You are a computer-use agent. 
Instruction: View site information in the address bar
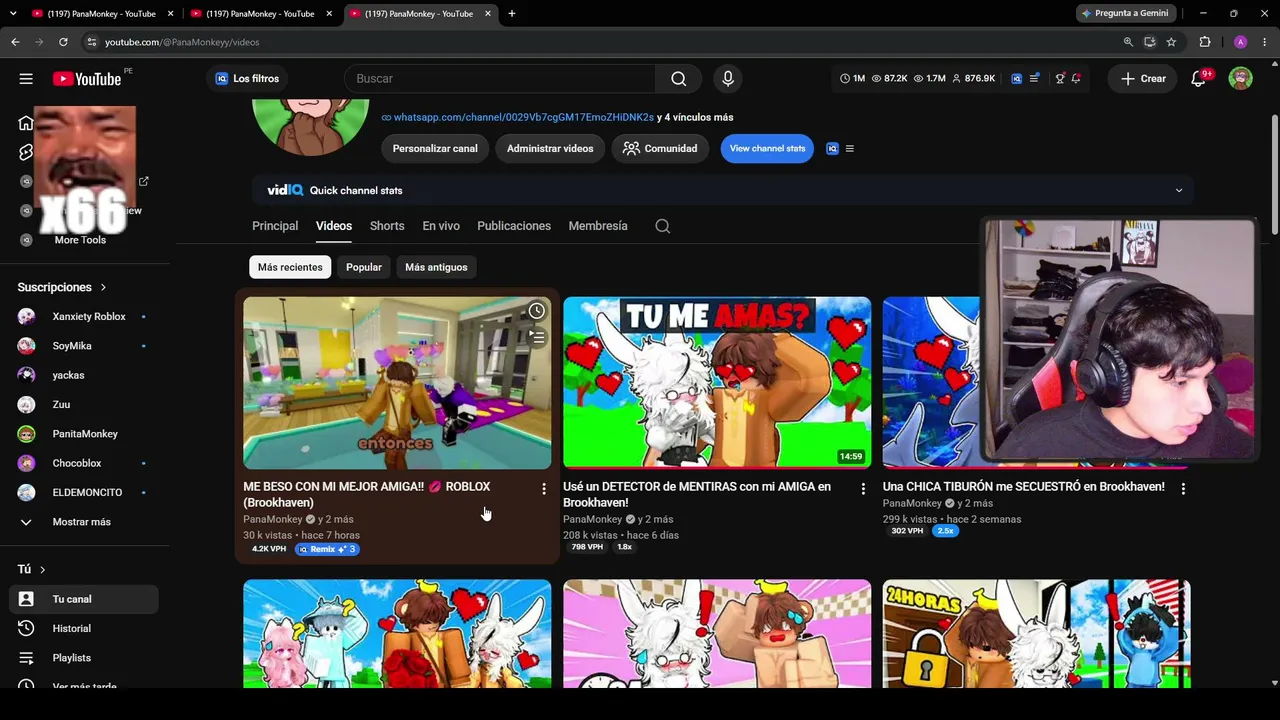91,42
